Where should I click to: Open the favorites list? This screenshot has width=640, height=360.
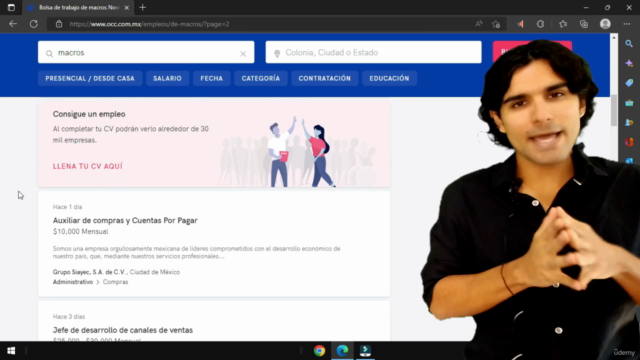click(x=563, y=24)
